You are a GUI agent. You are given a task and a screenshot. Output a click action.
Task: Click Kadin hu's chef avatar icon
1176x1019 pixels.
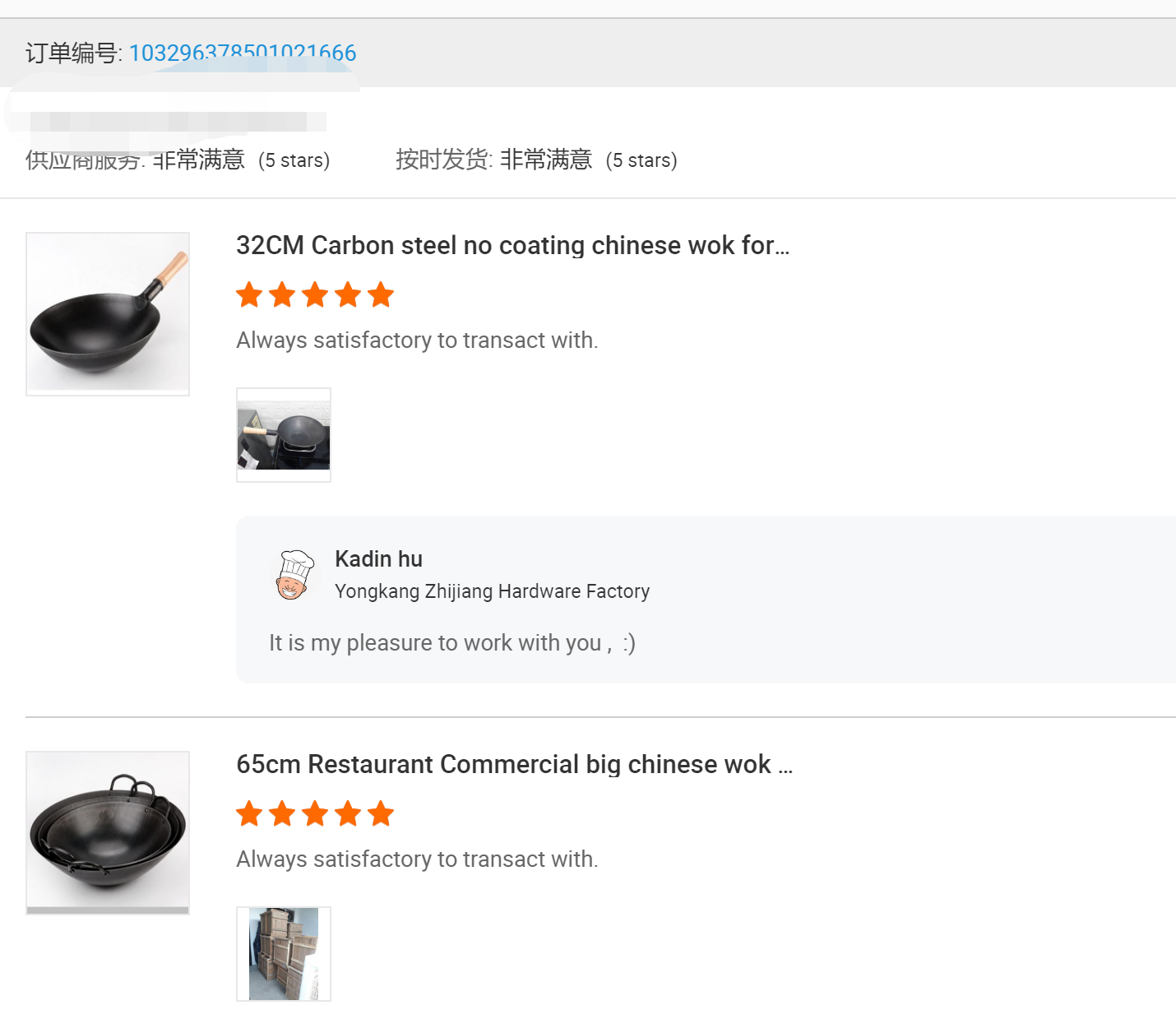click(294, 575)
